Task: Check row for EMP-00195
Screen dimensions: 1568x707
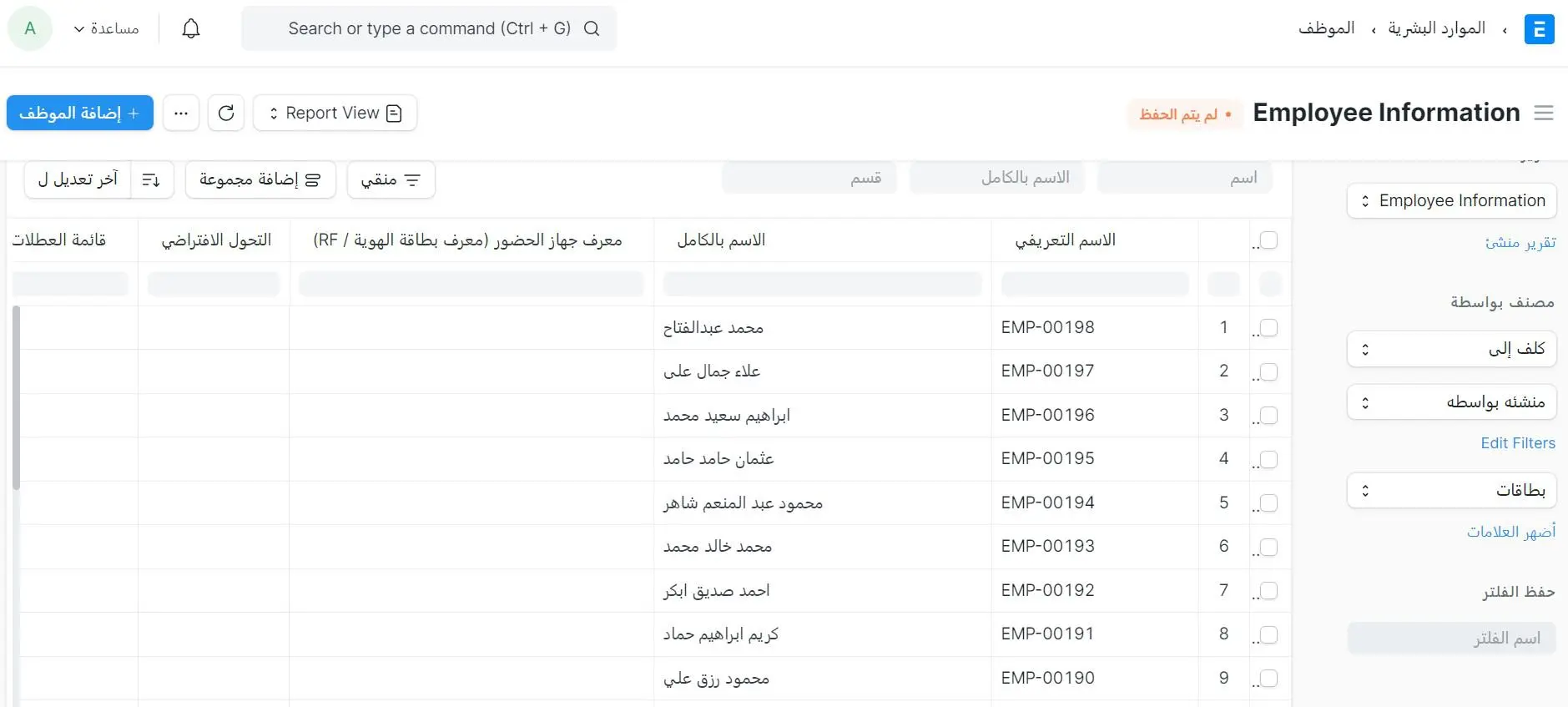Action: tap(1268, 459)
